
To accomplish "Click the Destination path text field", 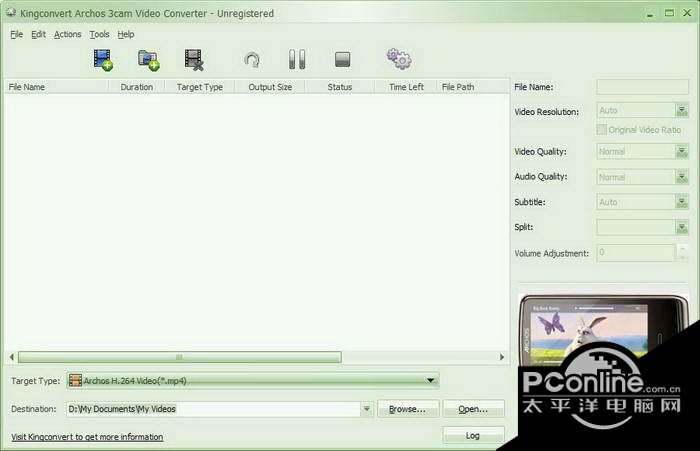I will (213, 409).
